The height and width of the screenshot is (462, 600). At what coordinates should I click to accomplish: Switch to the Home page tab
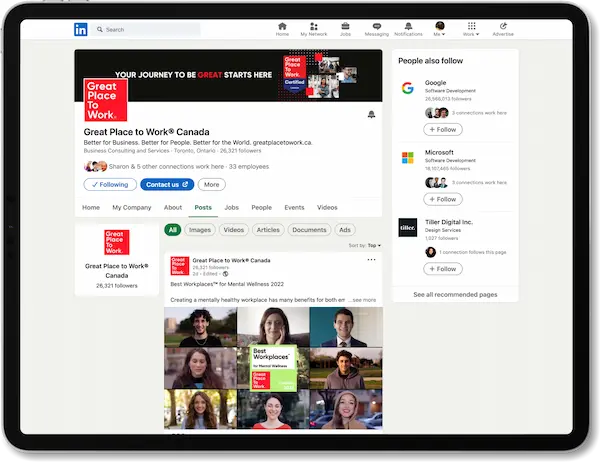click(x=91, y=207)
